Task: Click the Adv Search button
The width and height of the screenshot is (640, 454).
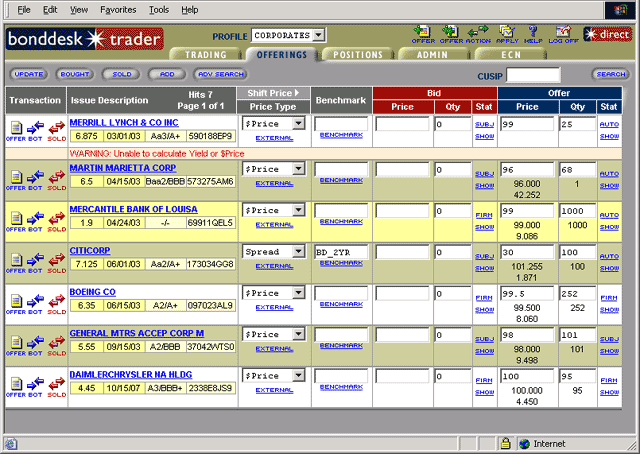Action: click(x=221, y=74)
